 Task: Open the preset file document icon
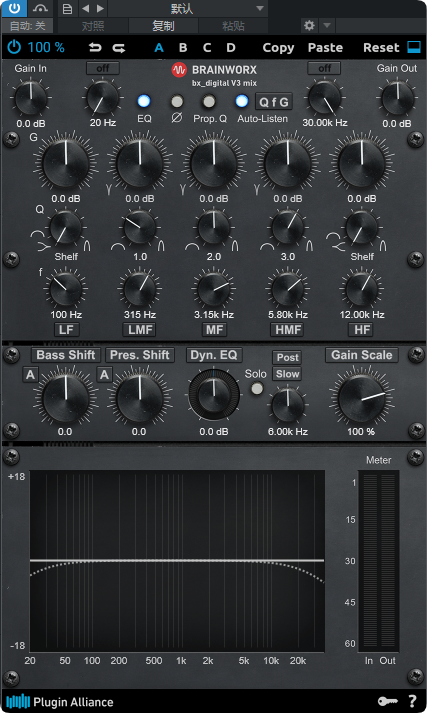click(x=67, y=9)
